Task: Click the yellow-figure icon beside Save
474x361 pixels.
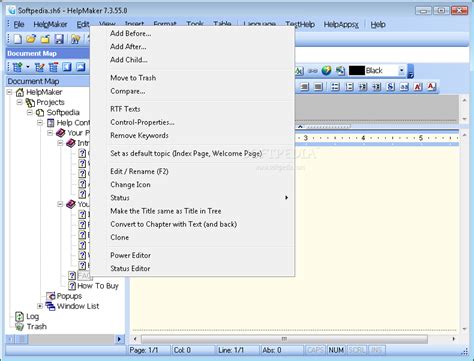Action: 76,39
